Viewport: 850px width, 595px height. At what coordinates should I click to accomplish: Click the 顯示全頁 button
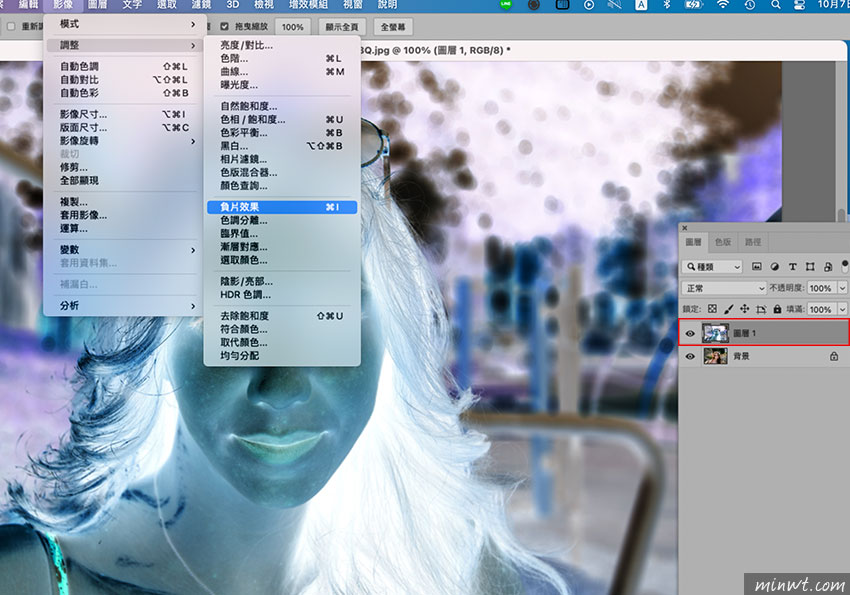342,27
